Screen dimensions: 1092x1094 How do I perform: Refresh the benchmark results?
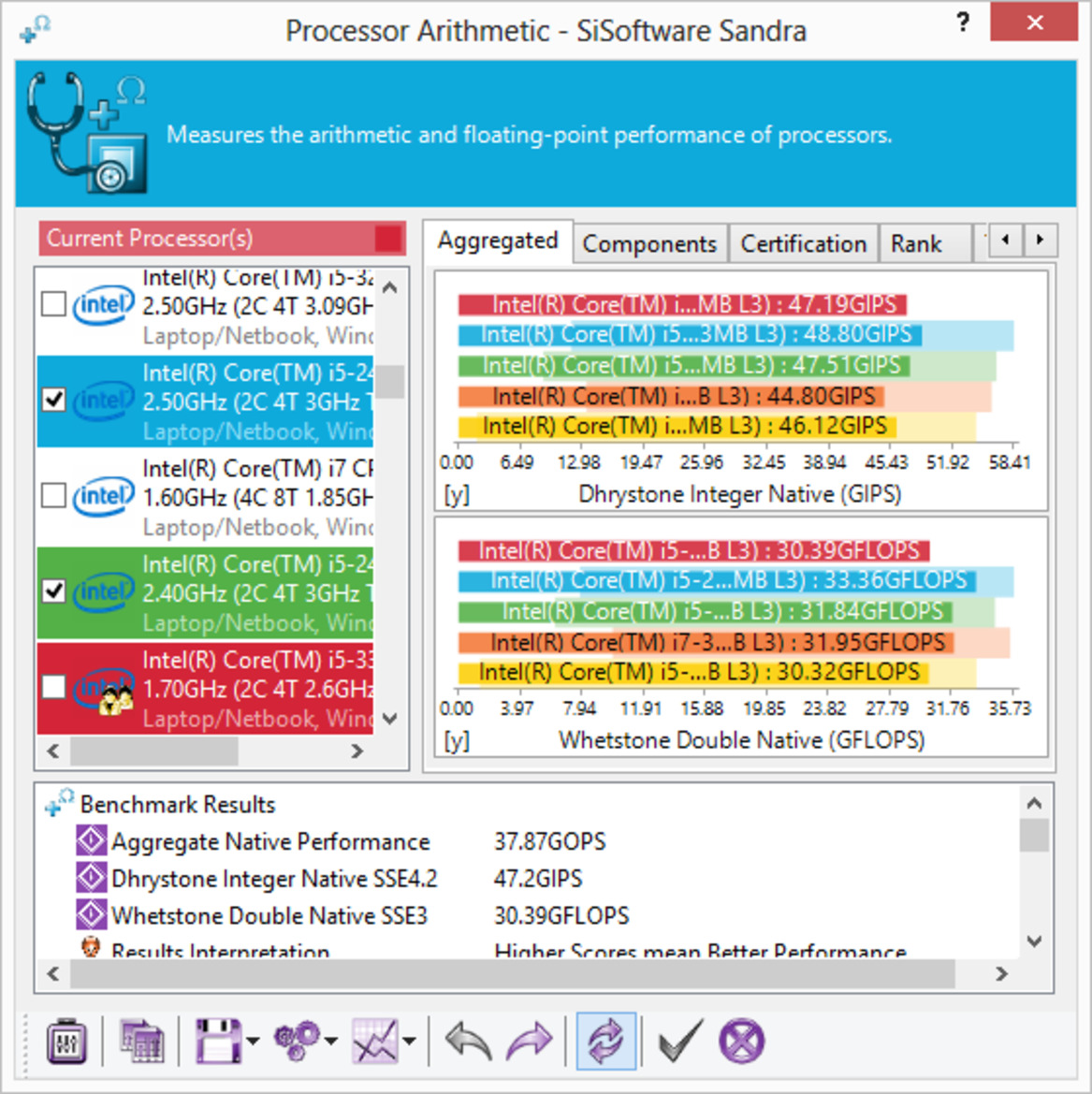tap(605, 1041)
